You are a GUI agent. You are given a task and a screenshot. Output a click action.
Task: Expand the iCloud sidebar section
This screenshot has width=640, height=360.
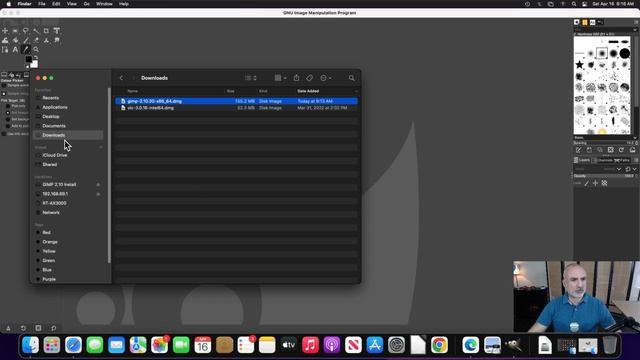tap(100, 147)
